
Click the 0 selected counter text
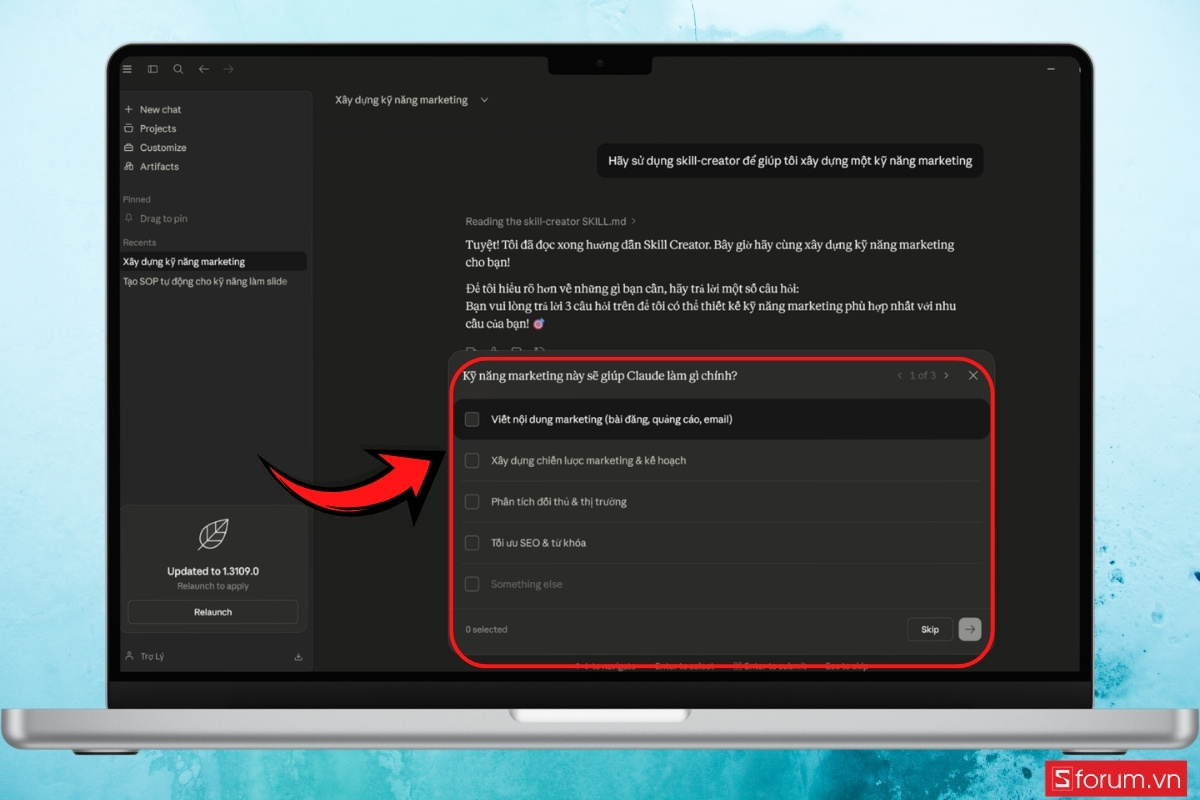coord(487,630)
